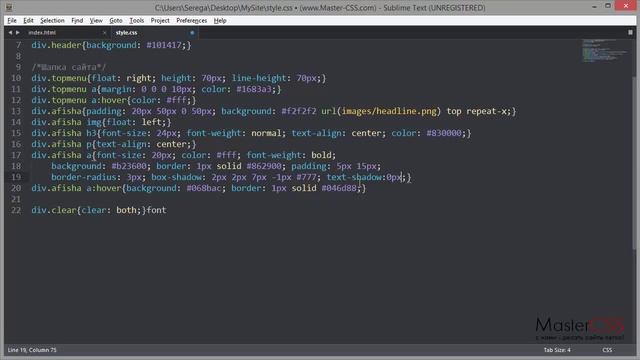Close the index.html tab
The height and width of the screenshot is (360, 640).
104,33
